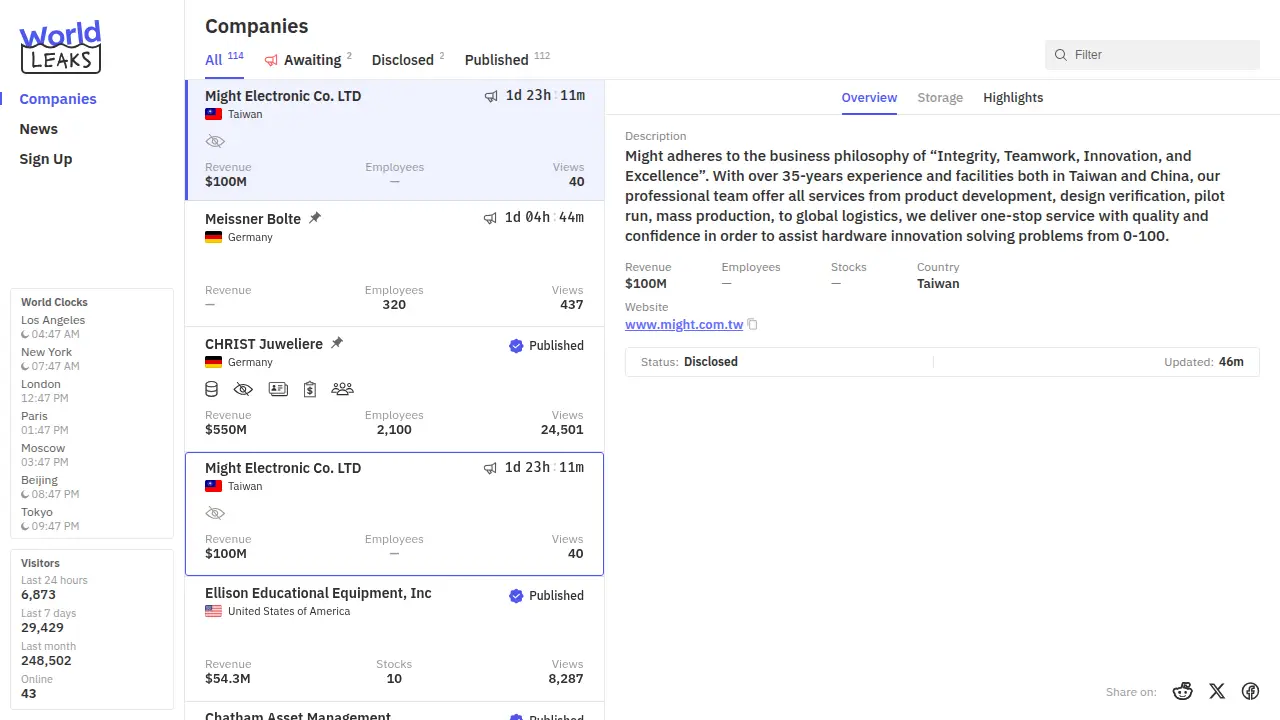
Task: Click the hidden-eye icon on the top Might Electronic card
Action: [215, 141]
